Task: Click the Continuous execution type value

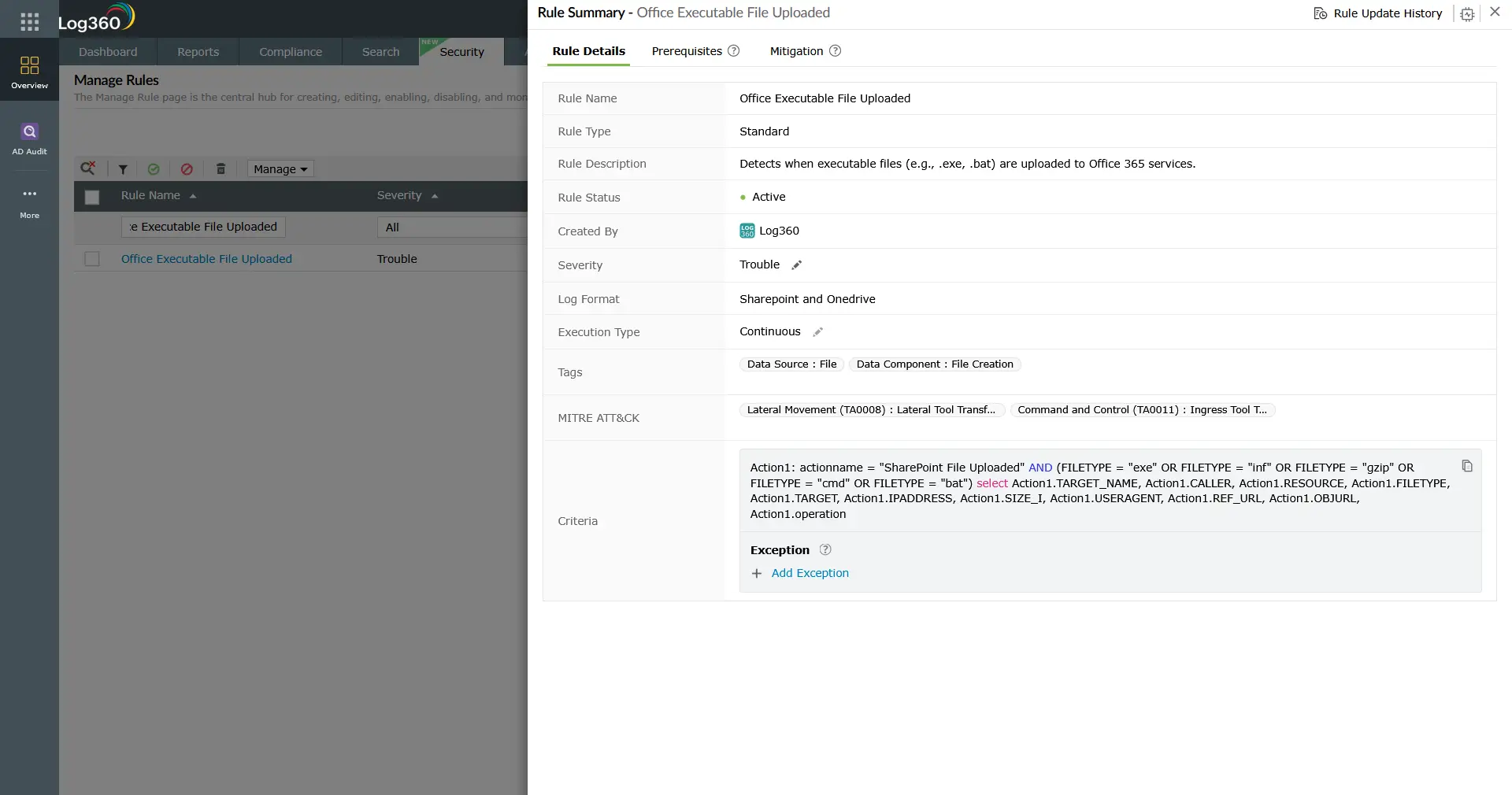Action: coord(769,331)
